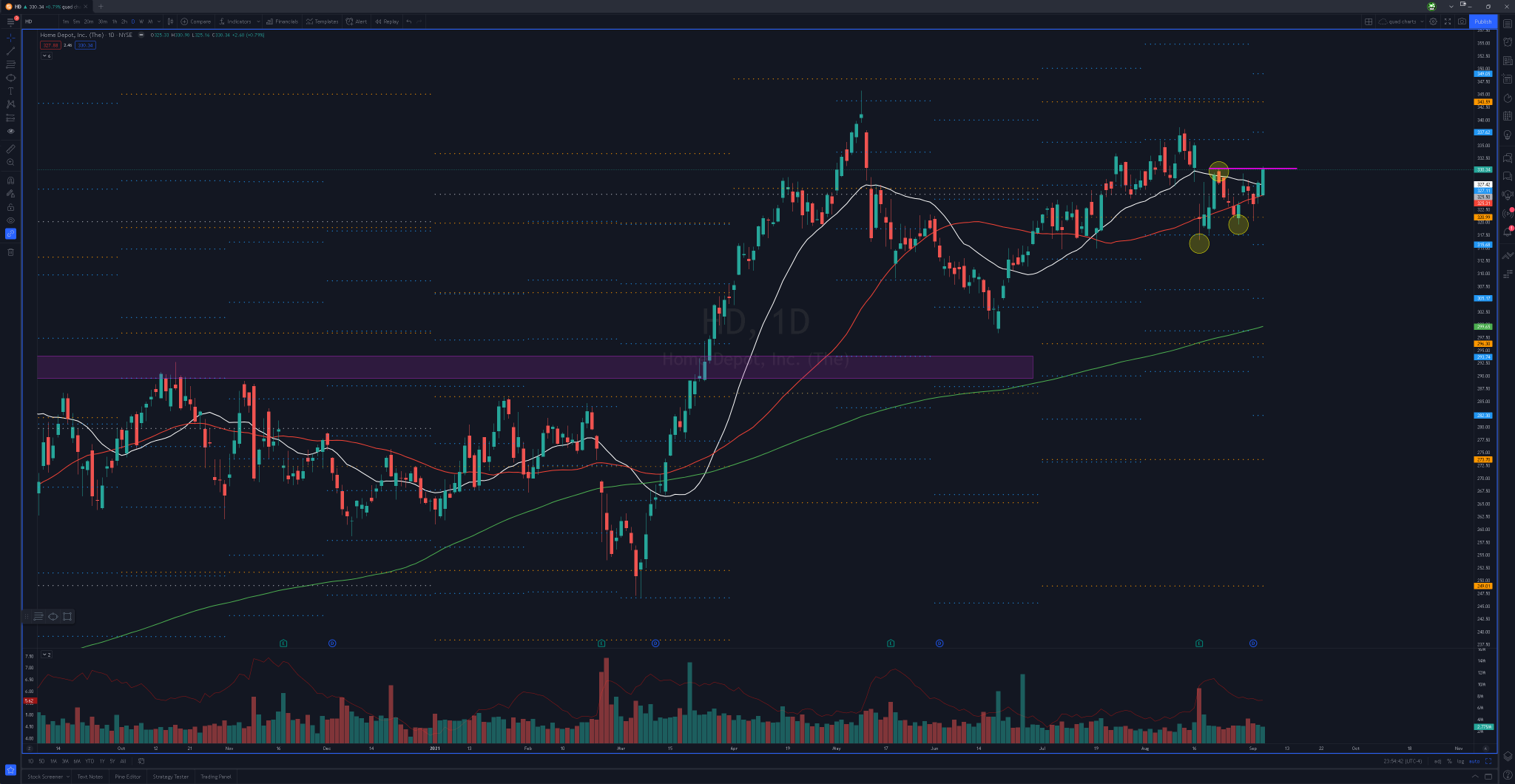Toggle lock all drawing tools
This screenshot has height=784, width=1515.
point(10,207)
